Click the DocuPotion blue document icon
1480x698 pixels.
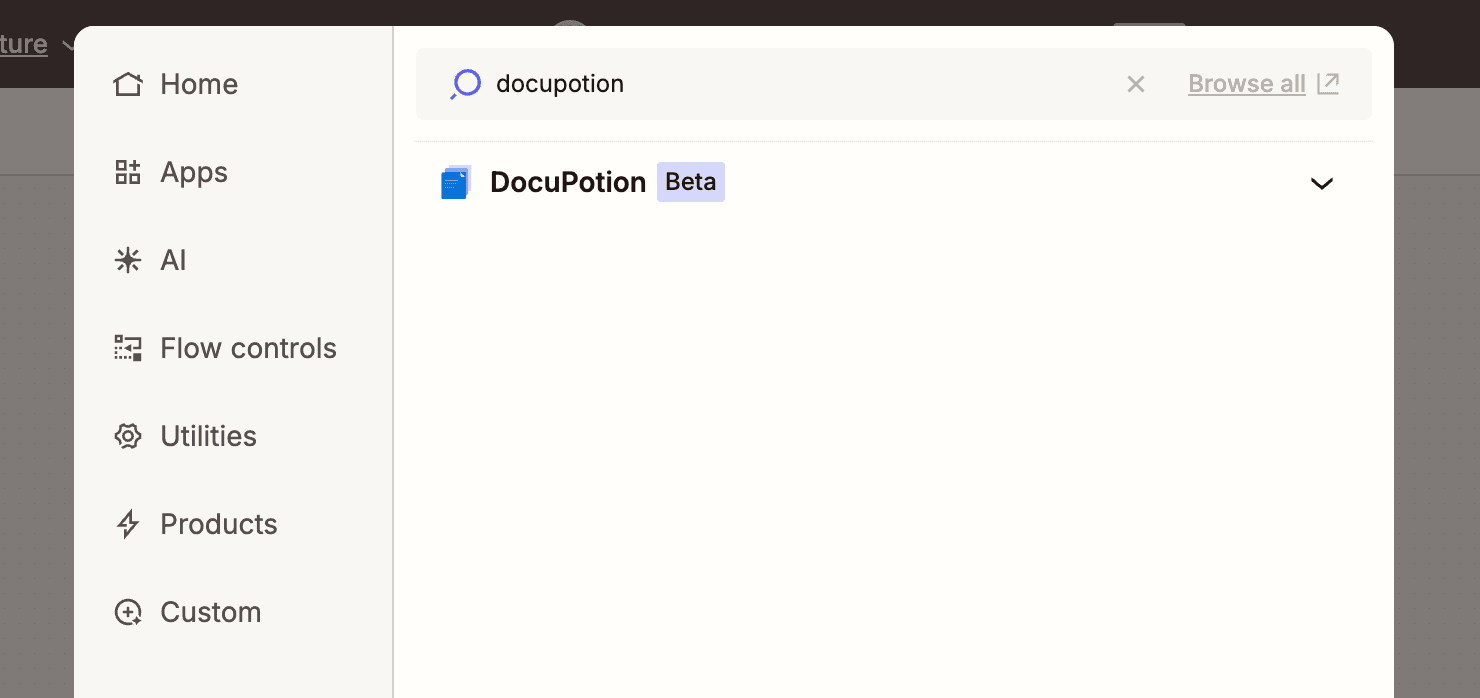pyautogui.click(x=456, y=182)
